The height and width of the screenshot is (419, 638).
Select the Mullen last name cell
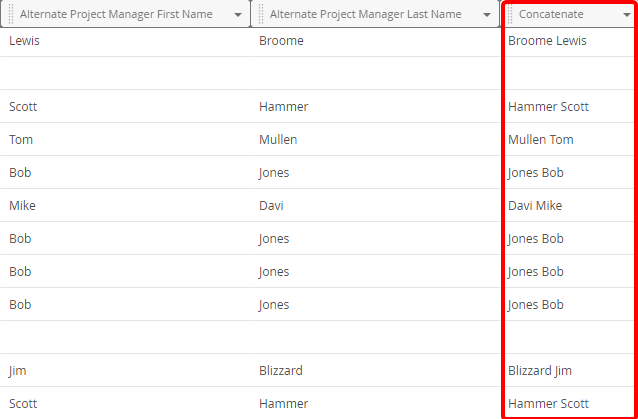pos(375,140)
